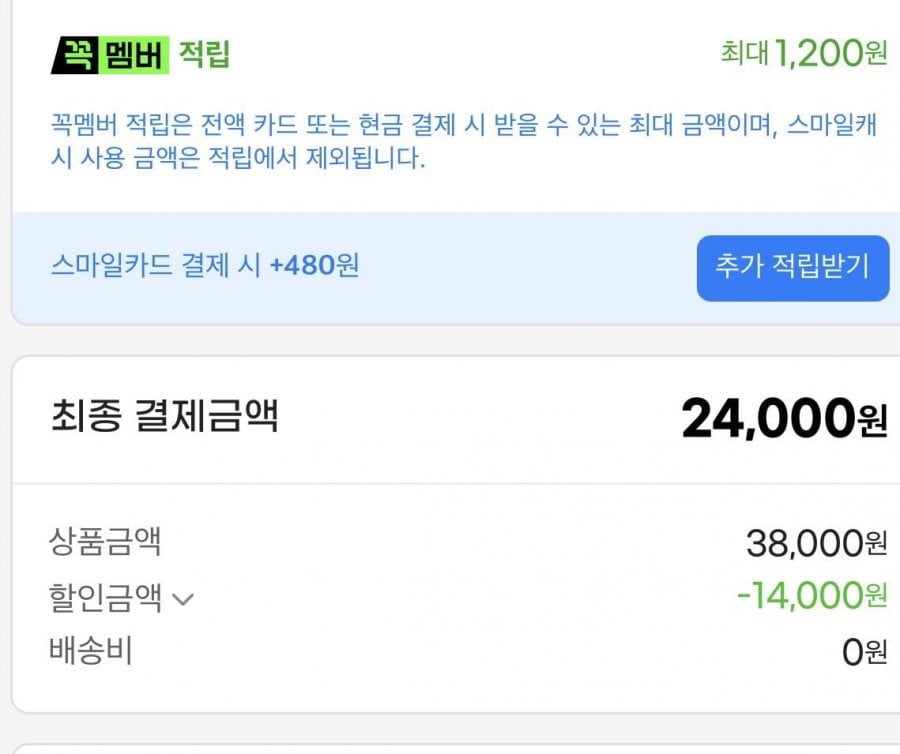Click the 배송비 label
Viewport: 900px width, 754px height.
pos(90,651)
